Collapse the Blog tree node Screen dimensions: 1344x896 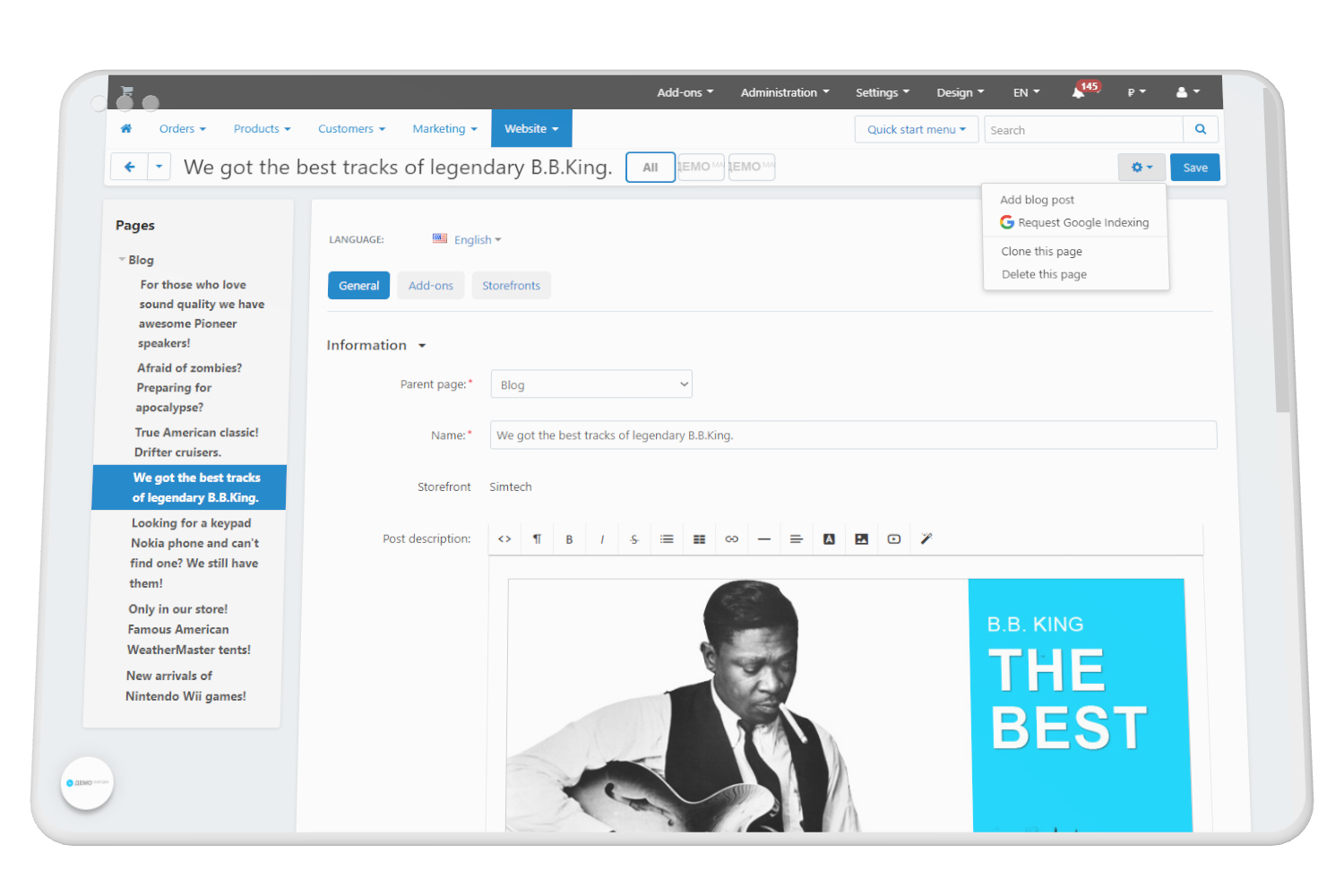click(x=122, y=260)
